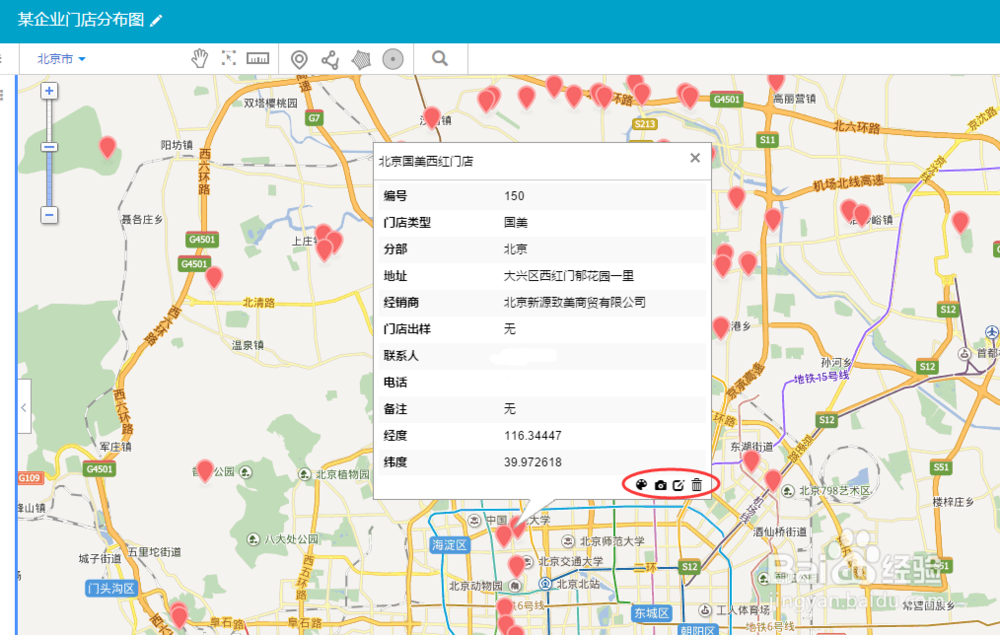This screenshot has height=635, width=1000.
Task: Open the map search magnifier
Action: click(x=440, y=59)
